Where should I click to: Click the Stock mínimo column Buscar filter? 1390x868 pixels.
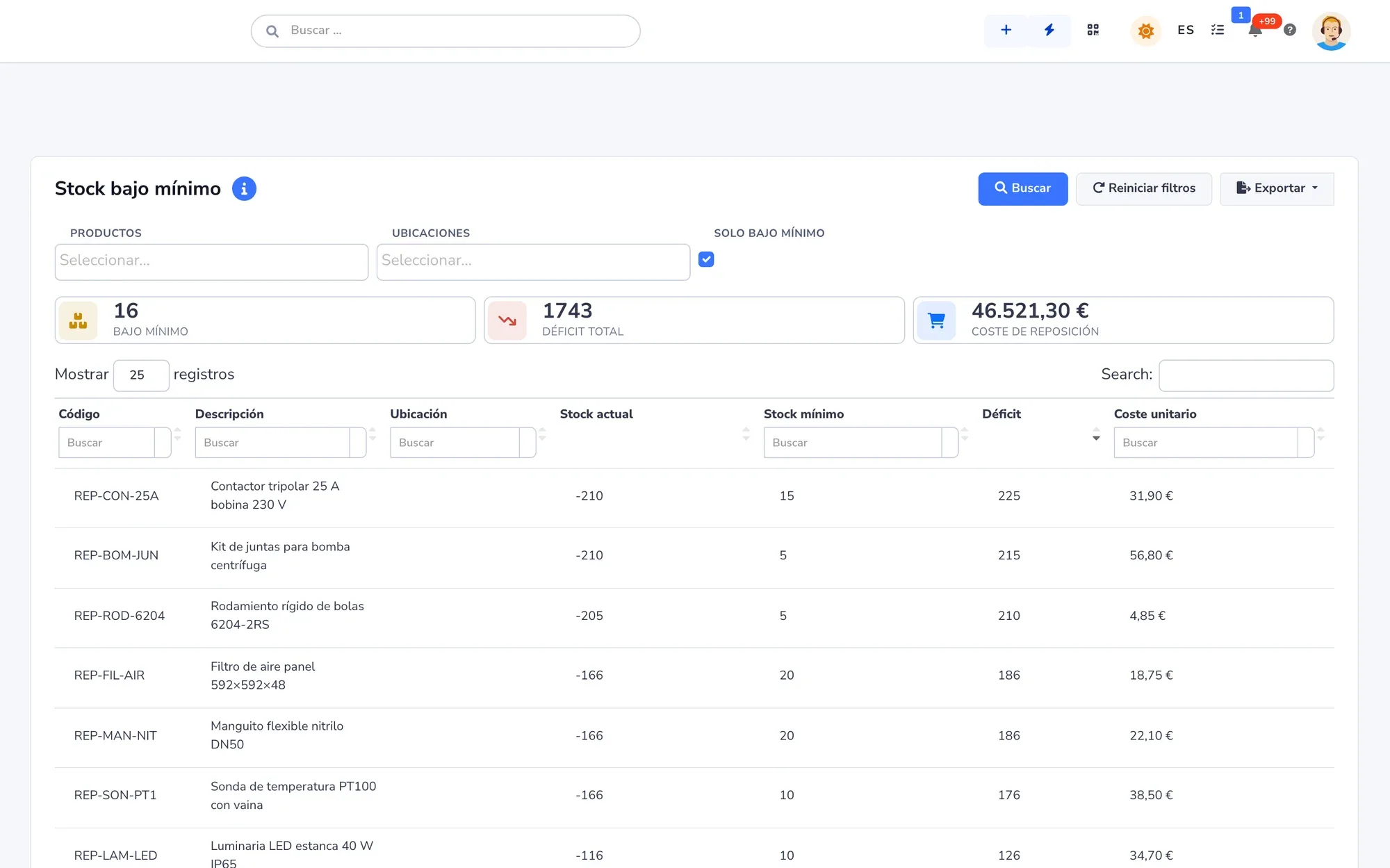tap(860, 443)
